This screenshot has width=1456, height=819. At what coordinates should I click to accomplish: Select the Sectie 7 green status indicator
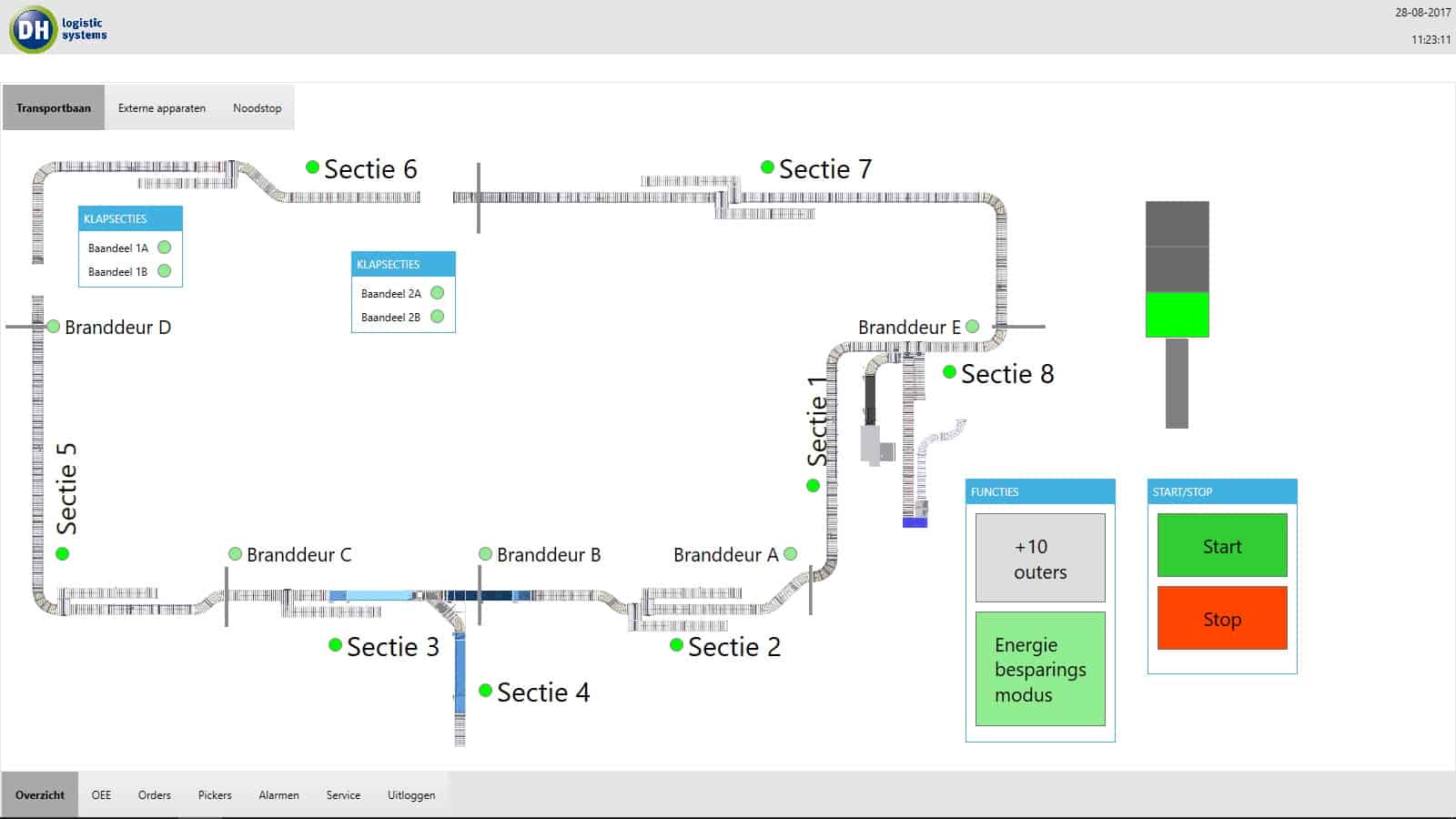(767, 167)
